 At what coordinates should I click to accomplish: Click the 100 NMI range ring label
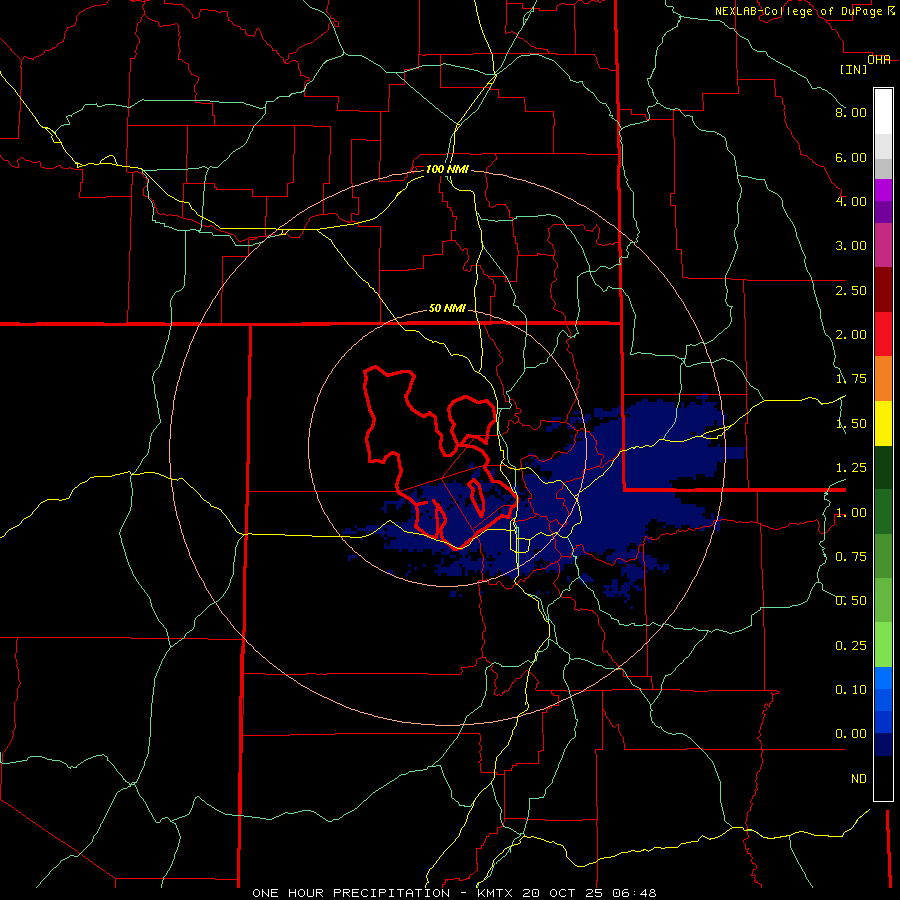coord(447,169)
